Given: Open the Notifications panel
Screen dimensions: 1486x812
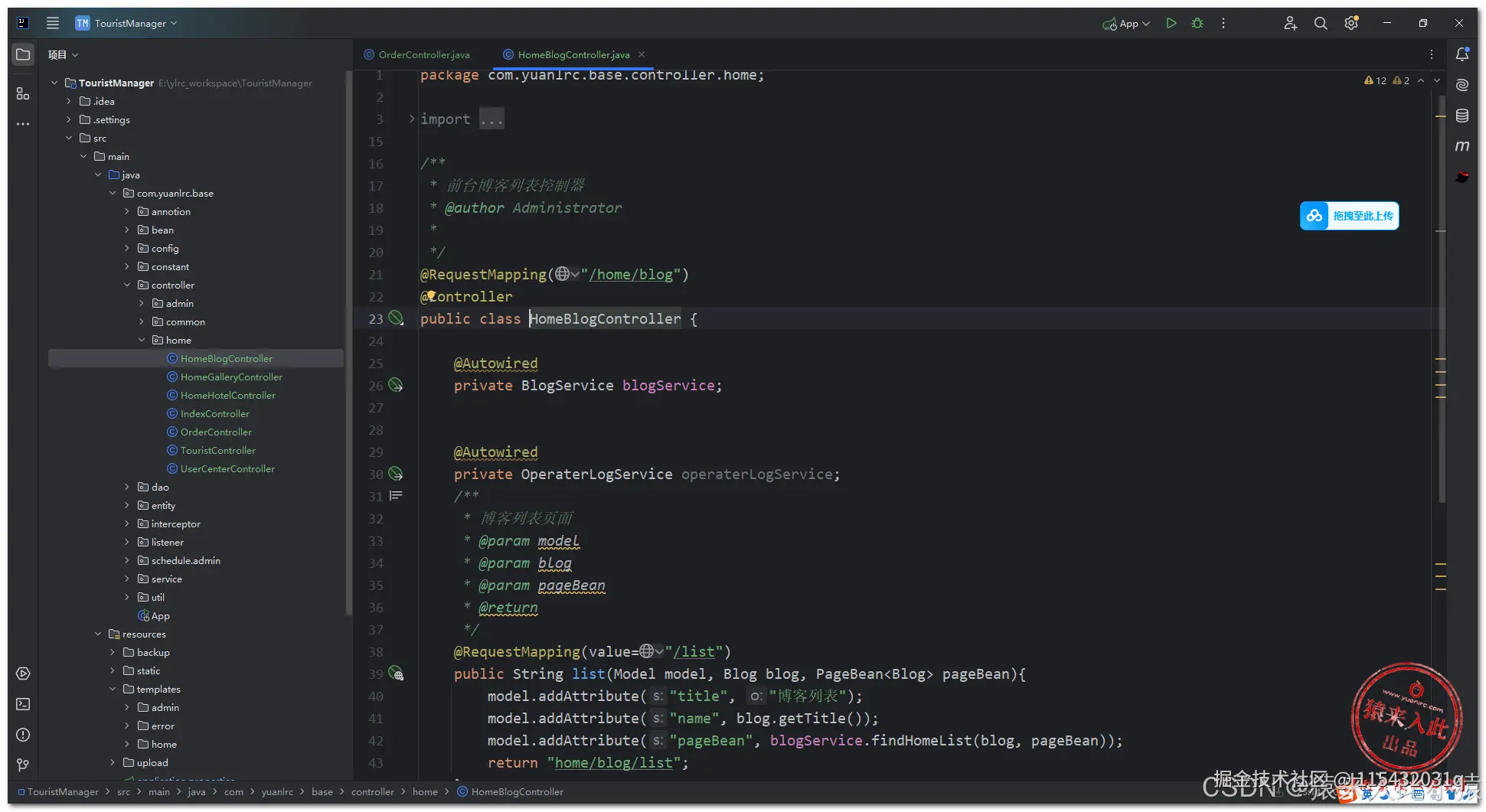Looking at the screenshot, I should (1462, 54).
